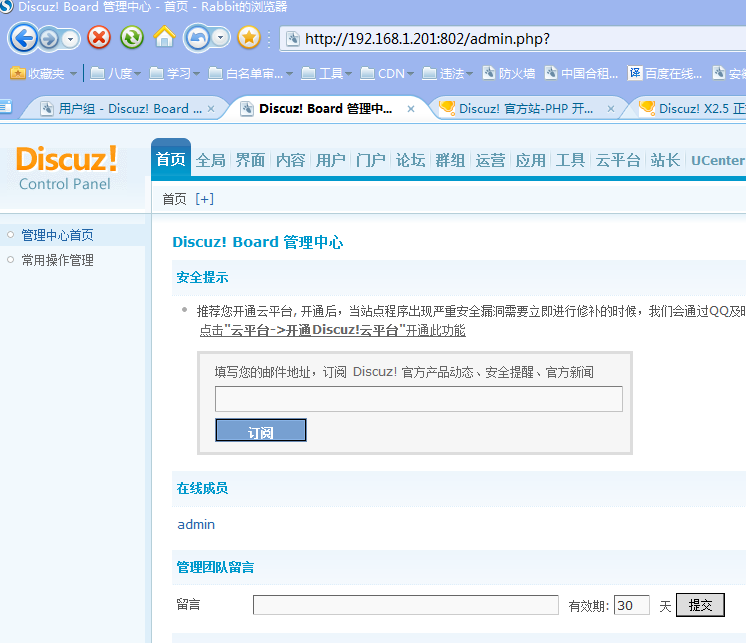Open the 八度 bookmark folder

coord(115,73)
